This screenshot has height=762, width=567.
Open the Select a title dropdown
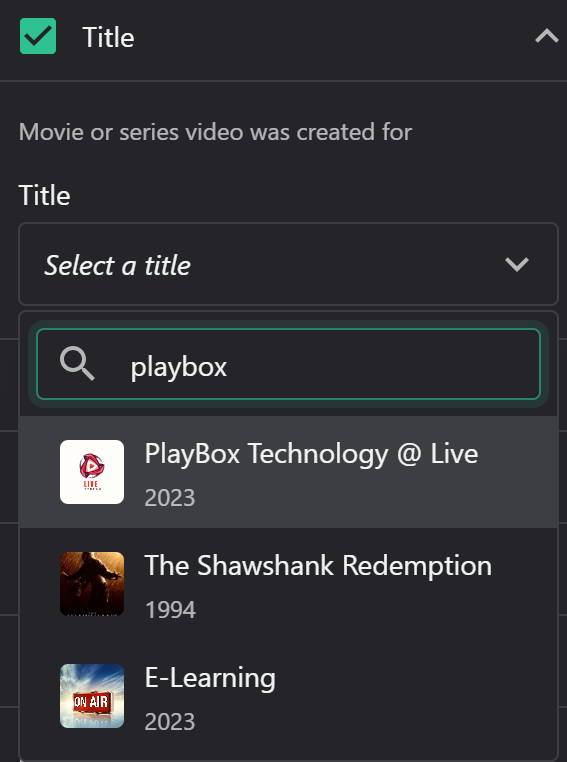click(x=288, y=264)
